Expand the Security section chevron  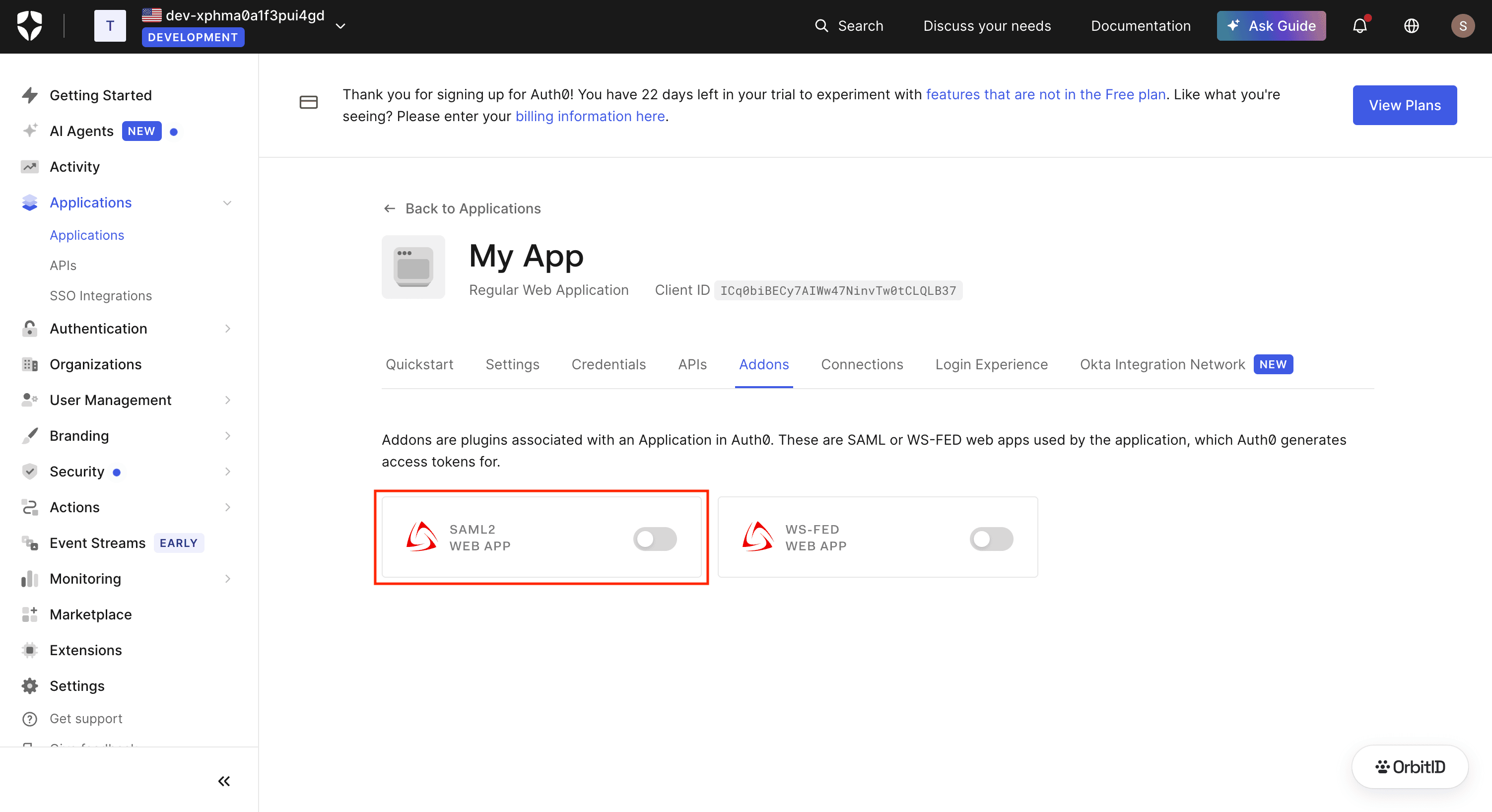click(227, 472)
